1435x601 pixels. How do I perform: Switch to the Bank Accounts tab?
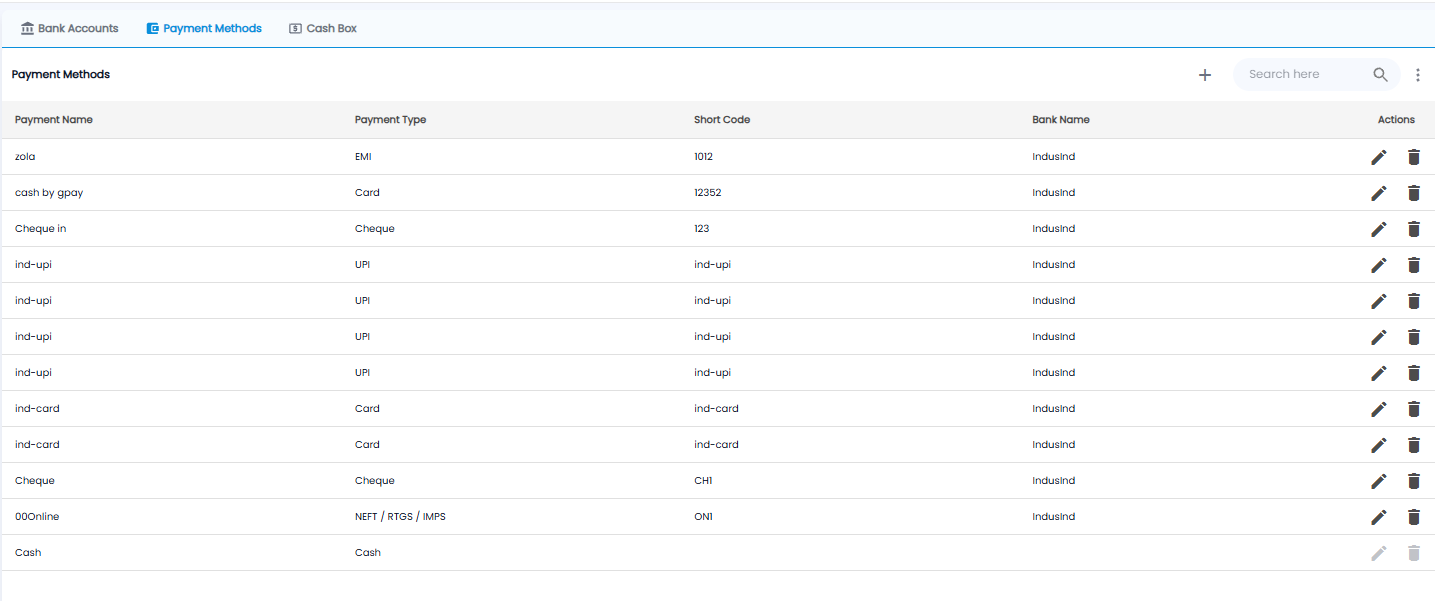[x=70, y=28]
